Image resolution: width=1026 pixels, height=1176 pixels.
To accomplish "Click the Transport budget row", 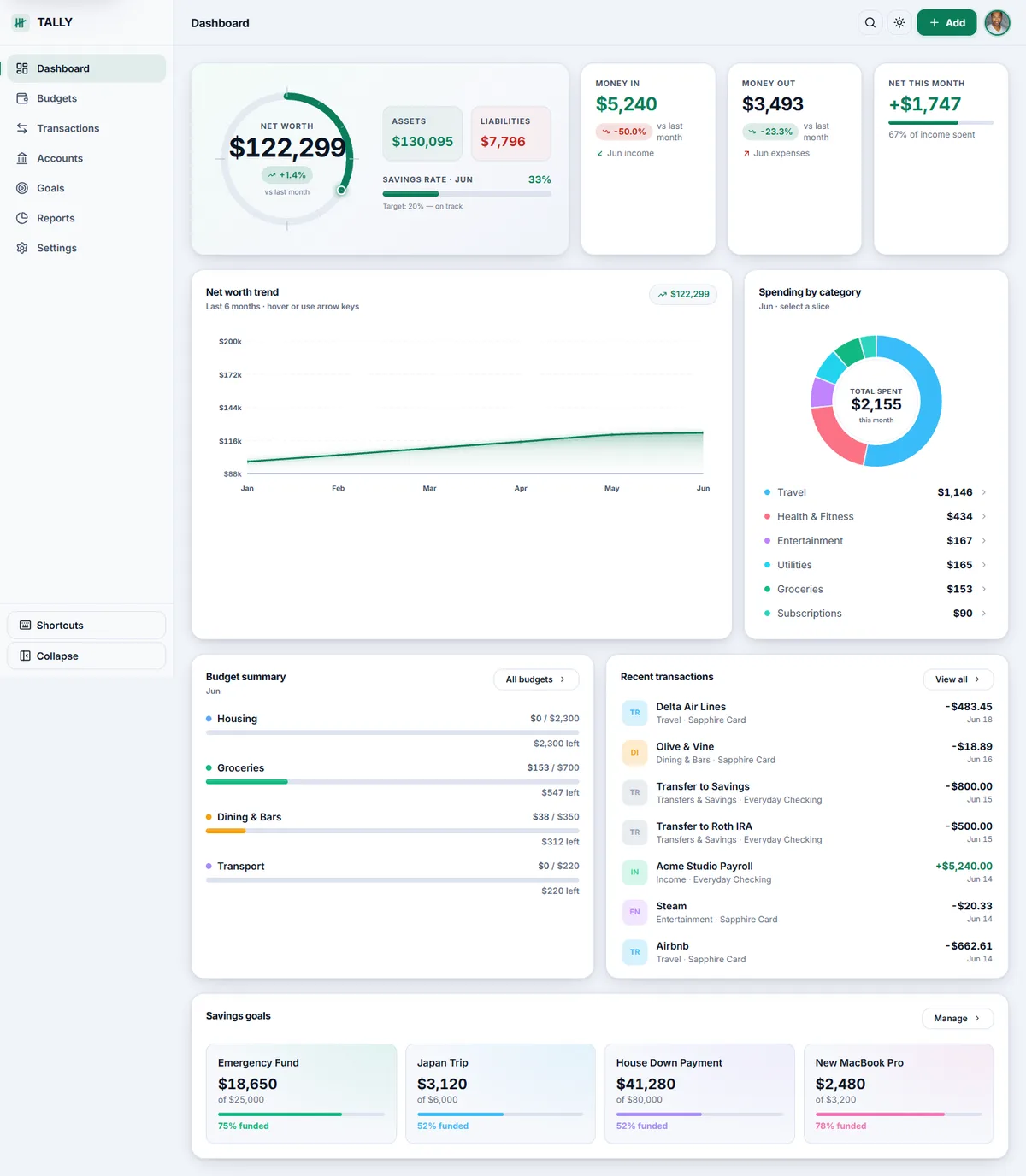I will tap(392, 878).
